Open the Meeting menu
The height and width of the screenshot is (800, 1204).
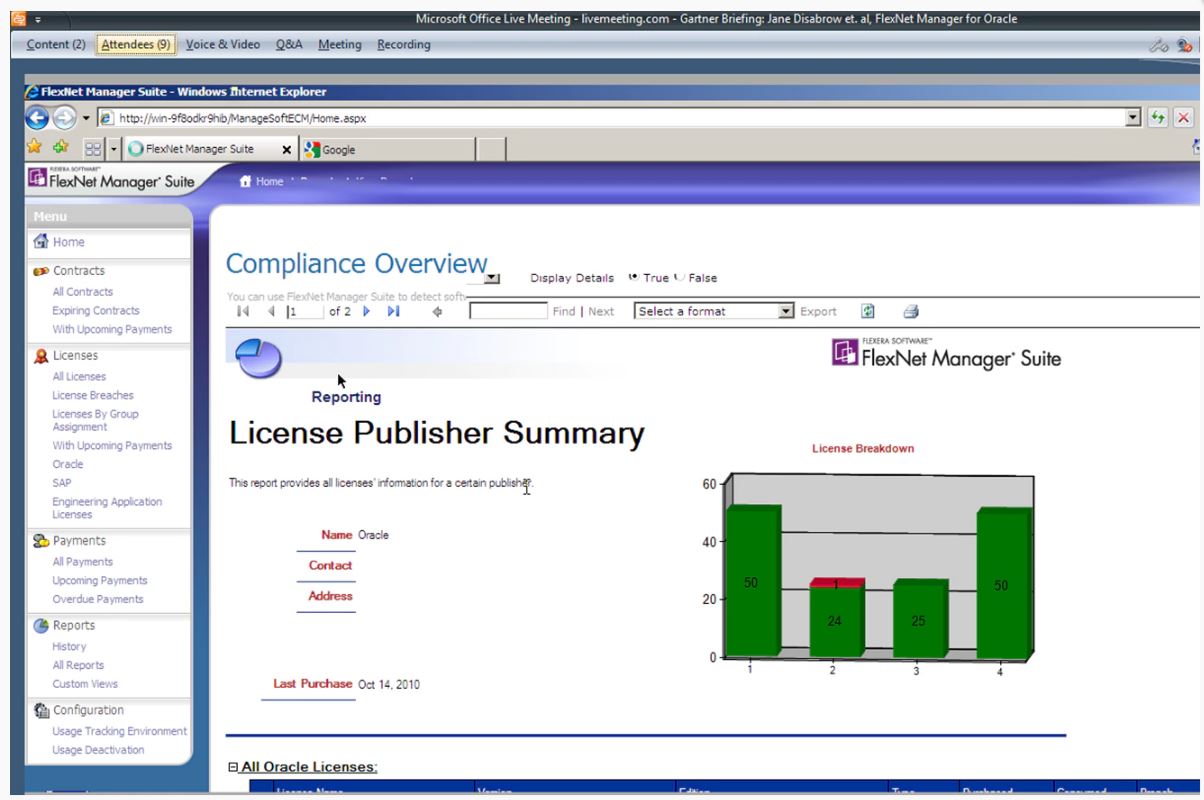(x=340, y=44)
